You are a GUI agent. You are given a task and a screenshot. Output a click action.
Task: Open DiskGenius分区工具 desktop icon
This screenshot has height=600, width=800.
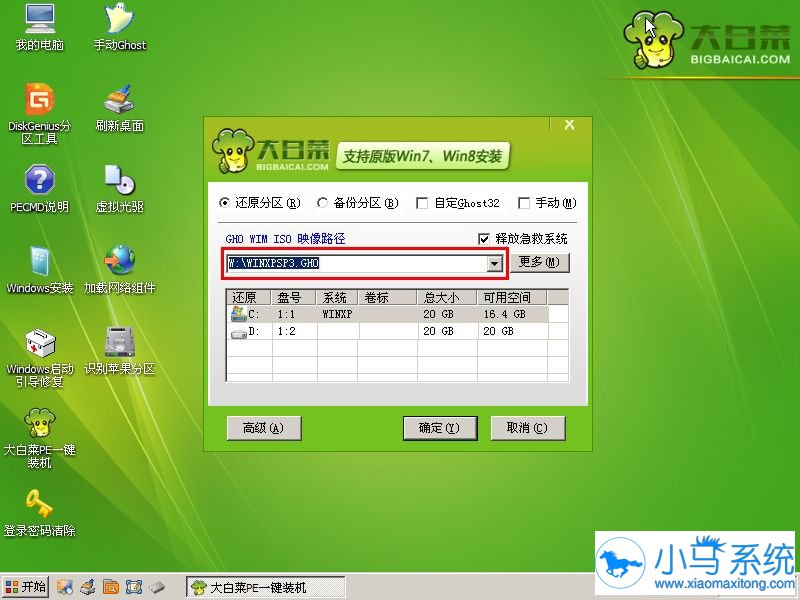coord(39,114)
